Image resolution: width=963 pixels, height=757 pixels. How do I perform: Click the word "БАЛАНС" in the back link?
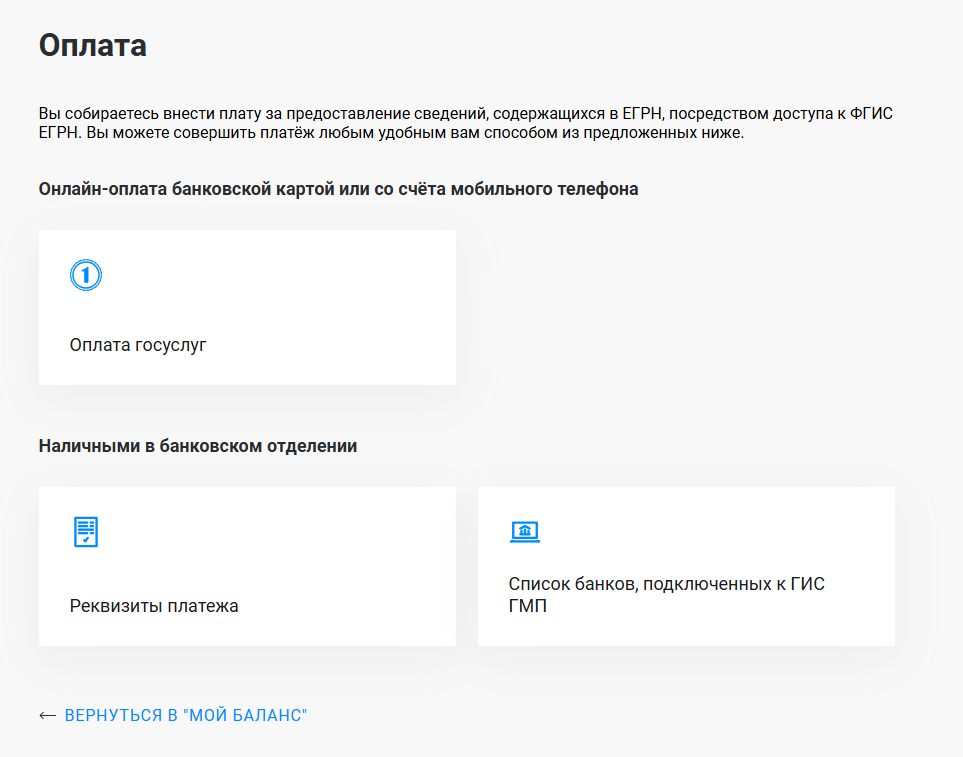pyautogui.click(x=268, y=715)
